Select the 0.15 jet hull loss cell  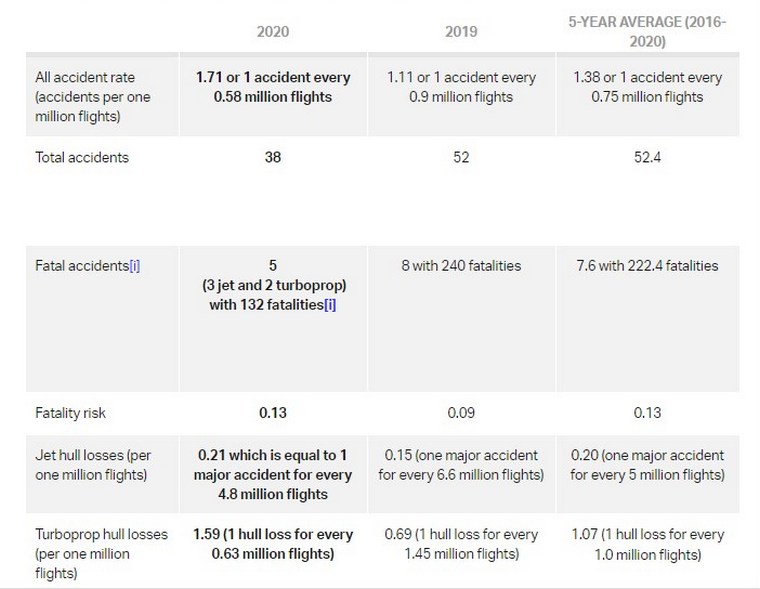[461, 464]
